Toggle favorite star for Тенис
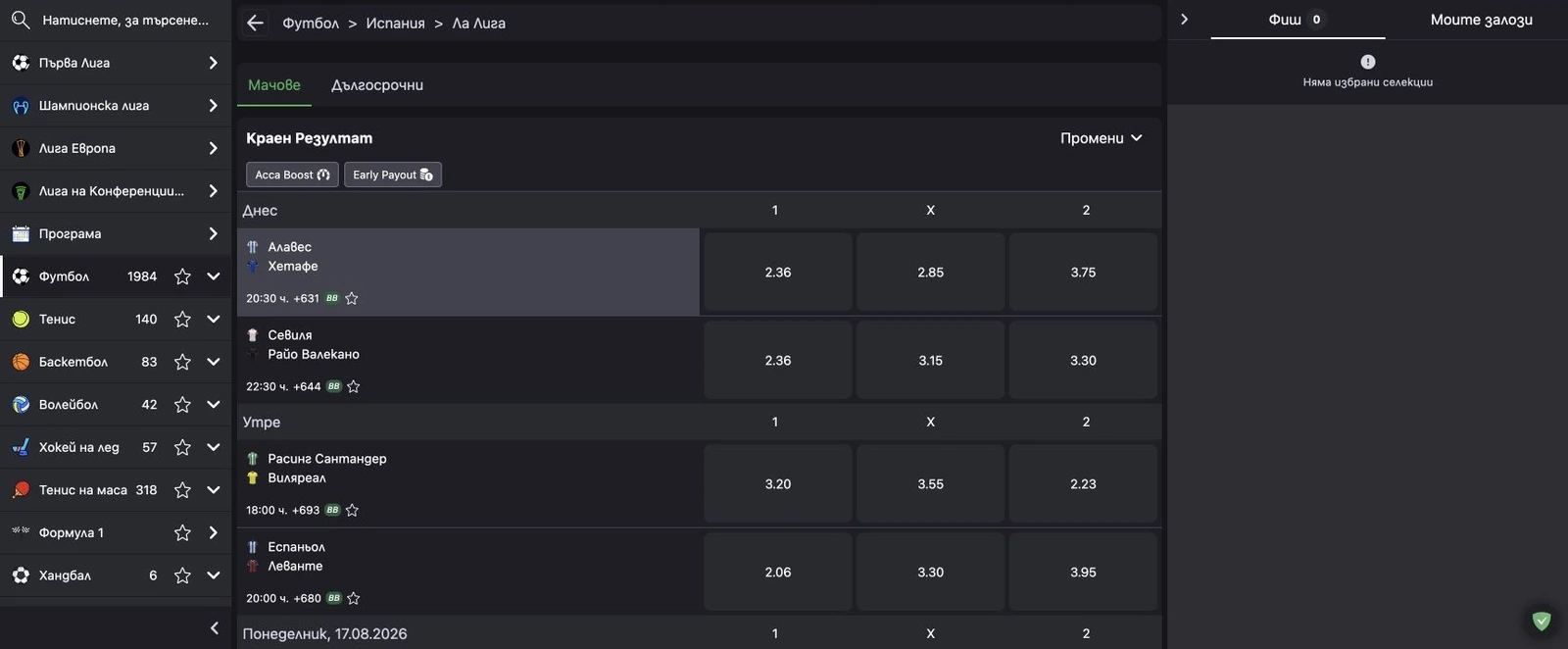 182,319
